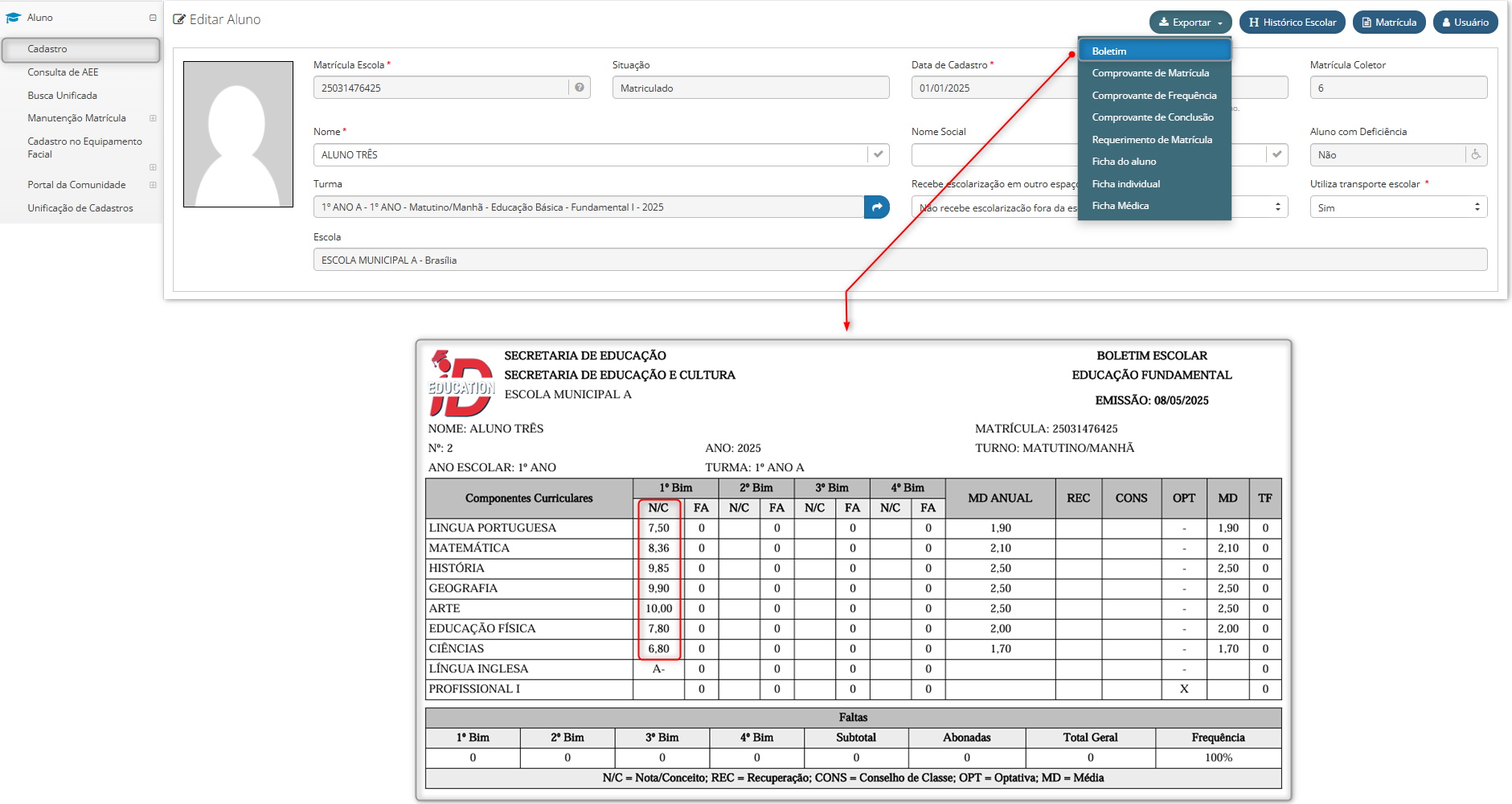Screen dimensions: 1512x804
Task: Click EMISSÃO: 08/05/2025 text
Action: click(x=1152, y=400)
